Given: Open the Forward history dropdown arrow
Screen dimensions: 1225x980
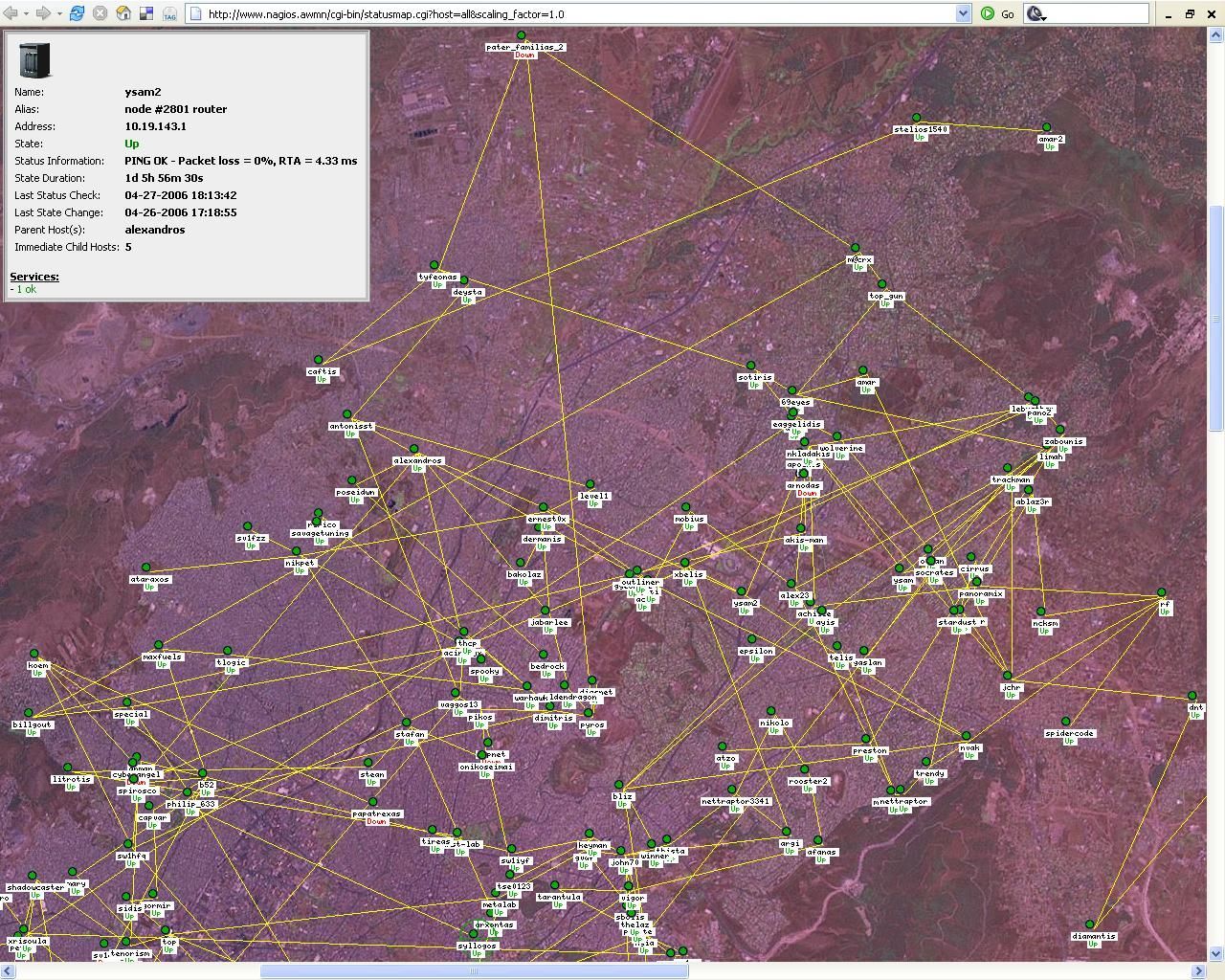Looking at the screenshot, I should coord(58,13).
